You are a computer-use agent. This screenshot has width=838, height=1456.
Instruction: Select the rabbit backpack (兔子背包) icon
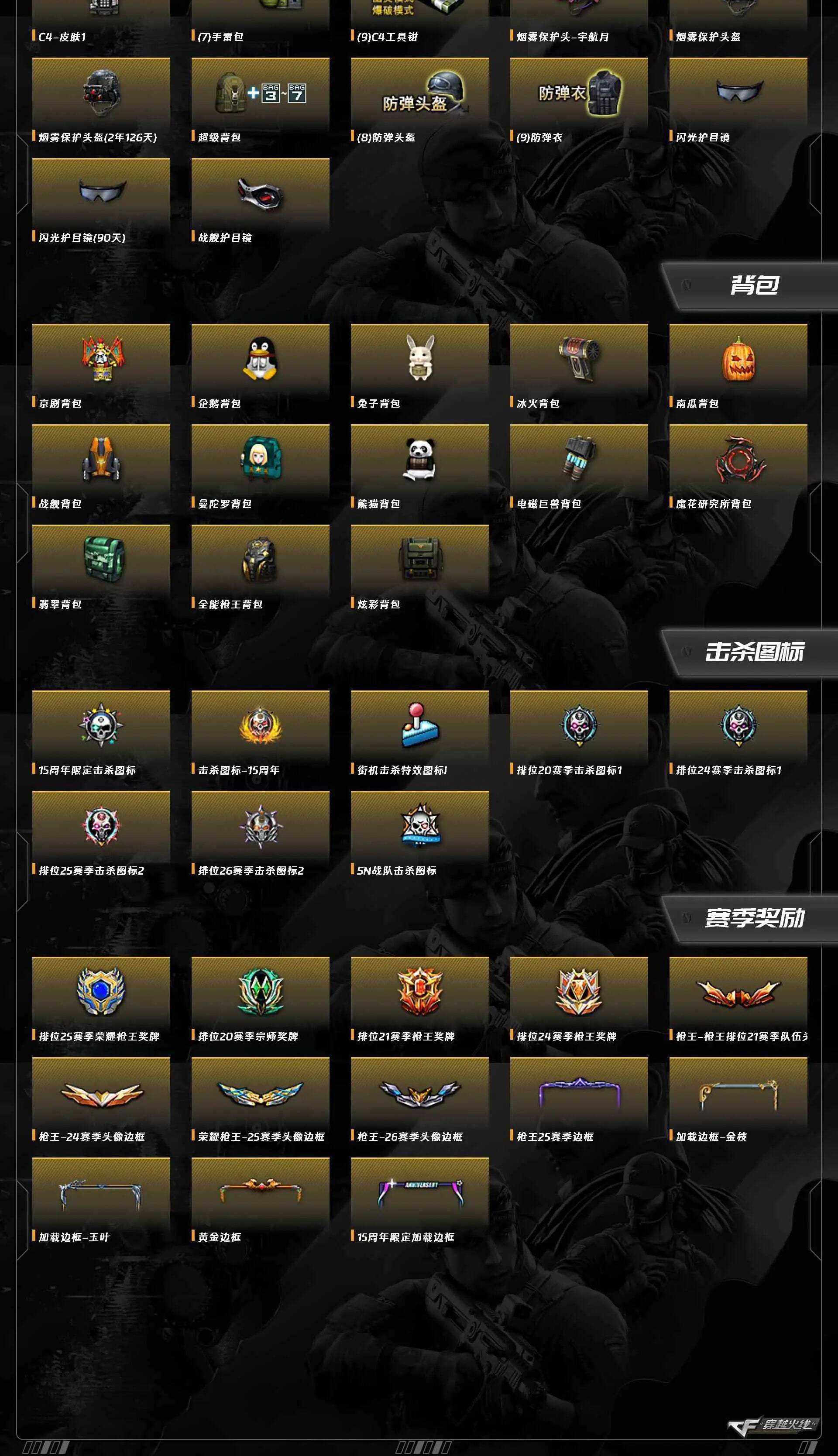tap(419, 367)
